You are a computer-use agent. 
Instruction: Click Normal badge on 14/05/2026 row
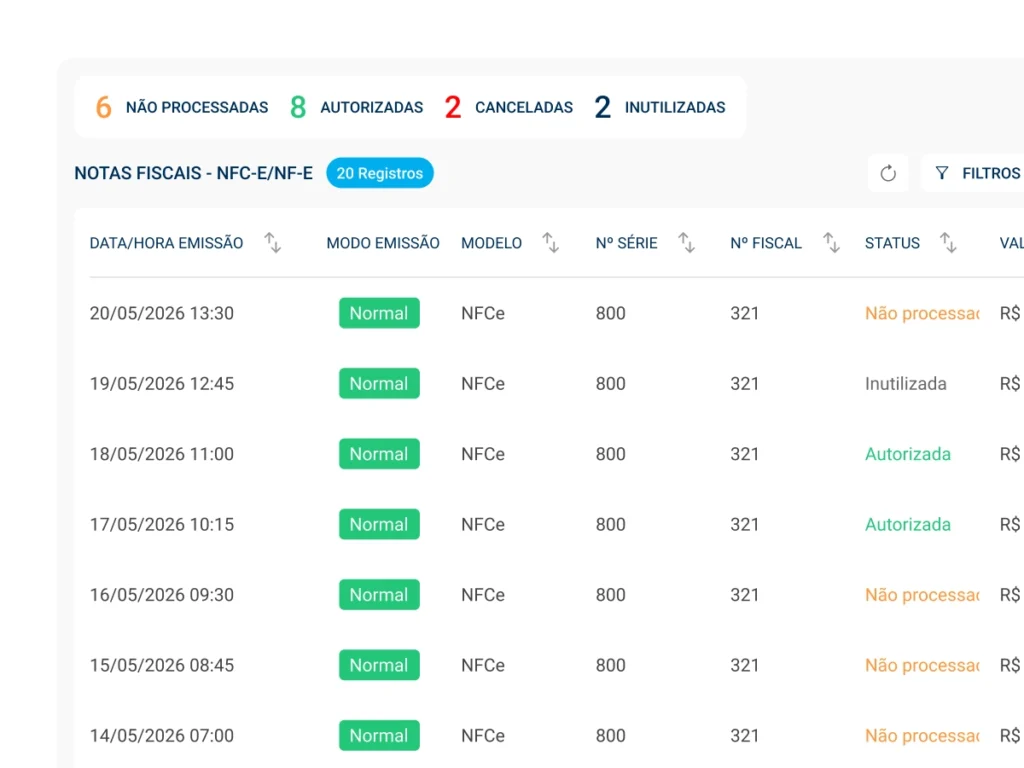point(379,736)
